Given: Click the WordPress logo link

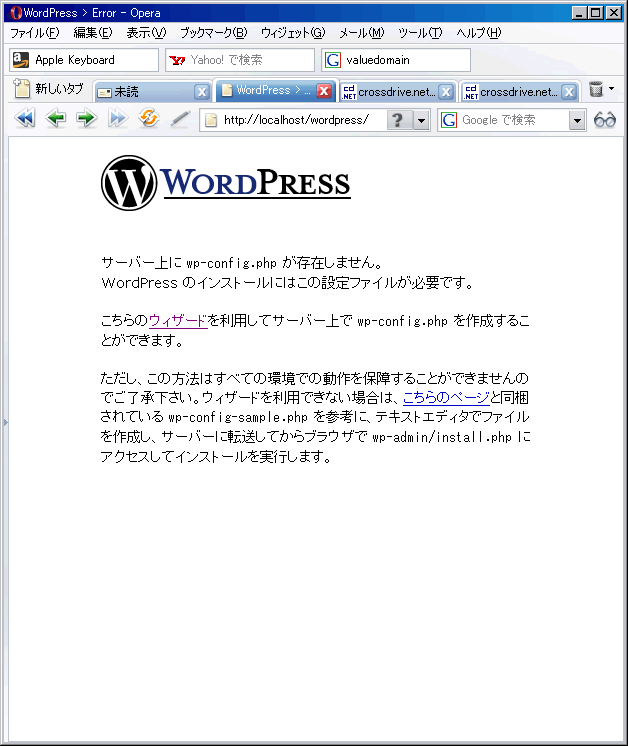Looking at the screenshot, I should click(226, 183).
